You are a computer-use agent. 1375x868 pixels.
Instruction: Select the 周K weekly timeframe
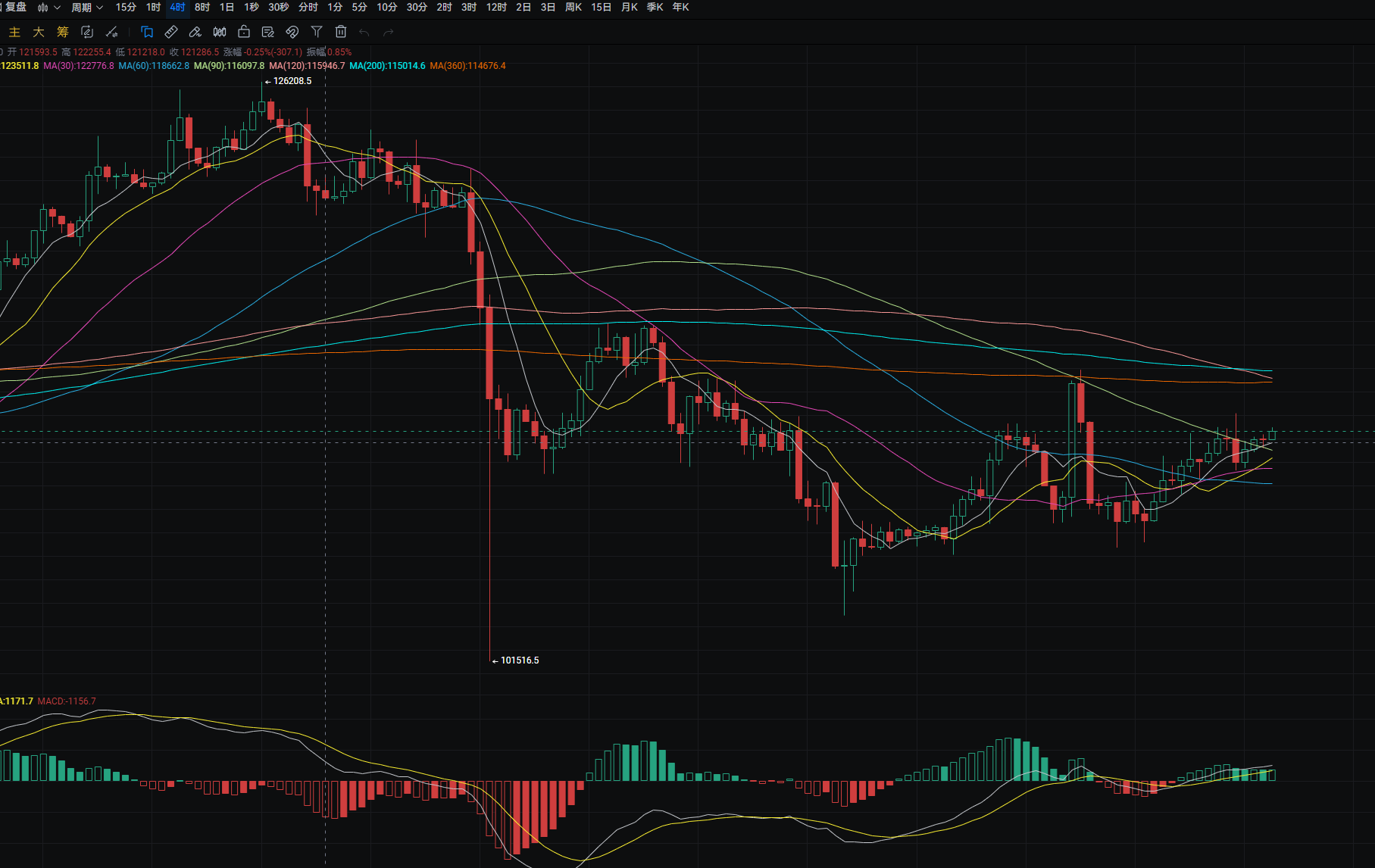[573, 8]
